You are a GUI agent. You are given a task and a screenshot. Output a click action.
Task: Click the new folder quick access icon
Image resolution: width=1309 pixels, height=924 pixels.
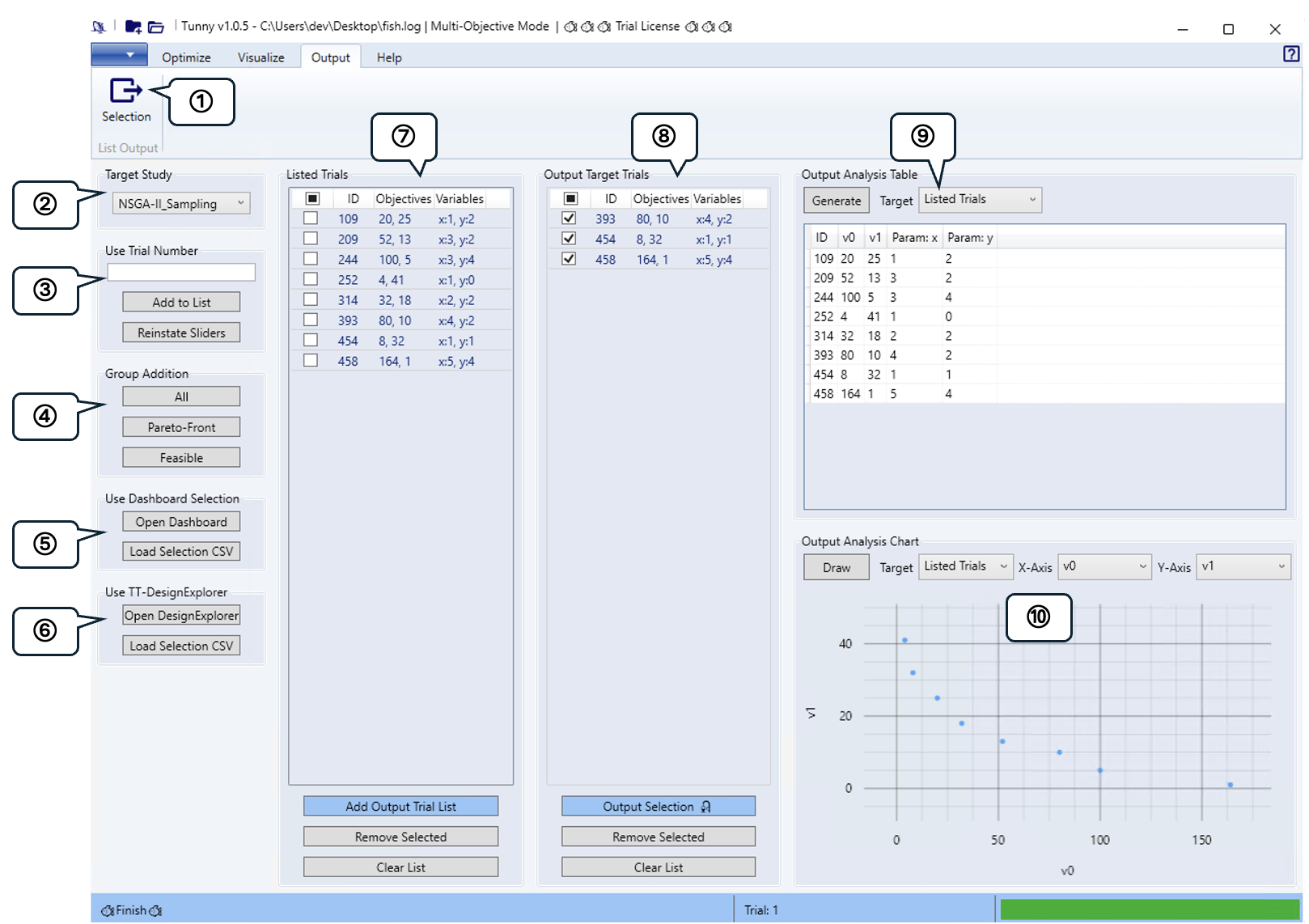[133, 27]
